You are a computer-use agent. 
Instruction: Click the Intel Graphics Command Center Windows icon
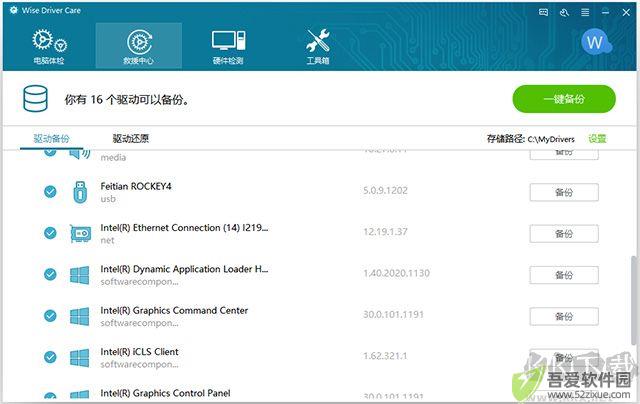click(x=79, y=316)
